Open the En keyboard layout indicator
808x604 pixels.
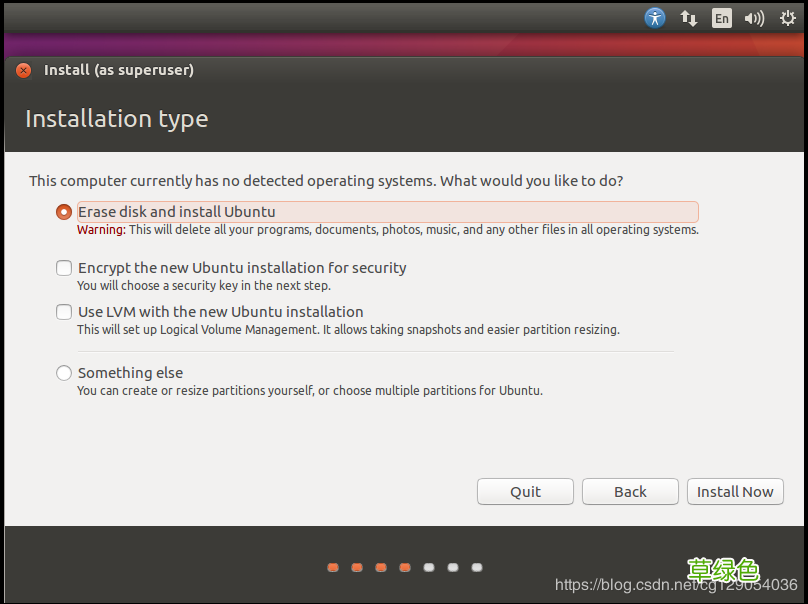tap(721, 19)
